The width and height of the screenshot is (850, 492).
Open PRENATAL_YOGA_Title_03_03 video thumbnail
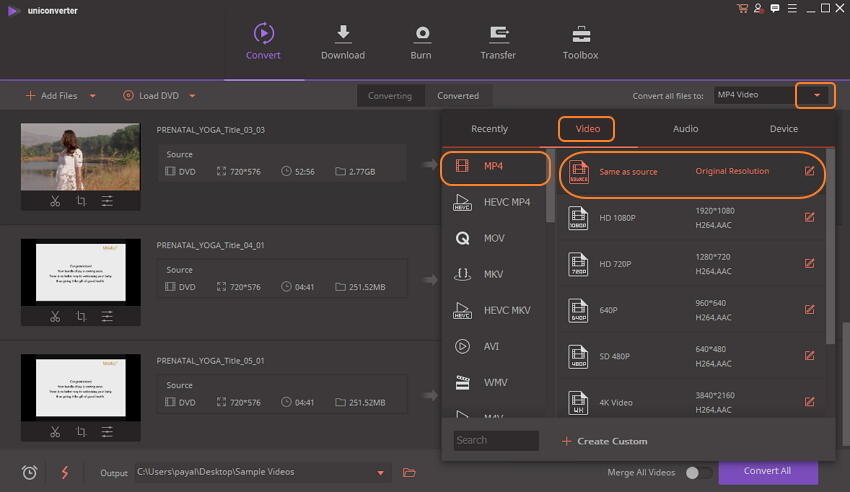click(80, 157)
